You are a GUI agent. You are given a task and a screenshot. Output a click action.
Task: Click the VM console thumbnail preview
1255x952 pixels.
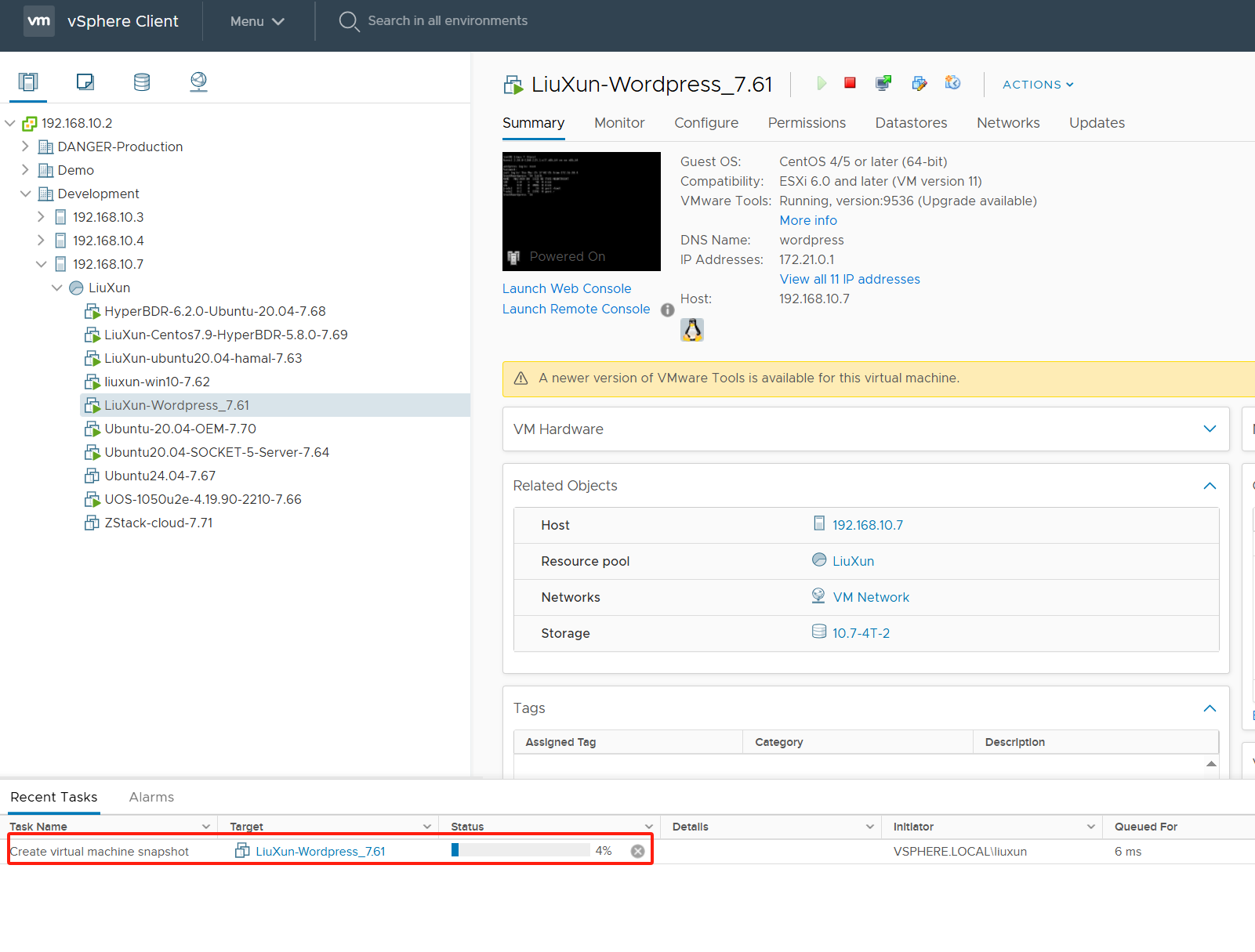[x=582, y=212]
